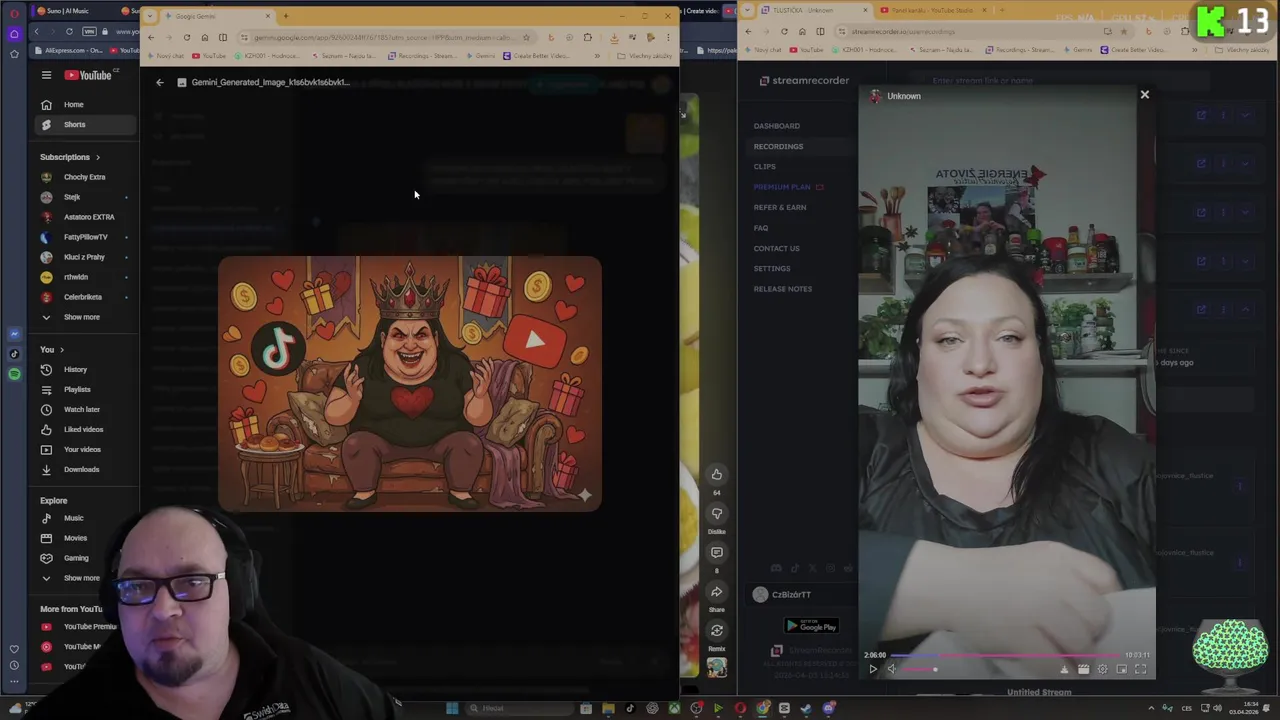This screenshot has width=1280, height=720.
Task: Open Celebrikteta subscription channel
Action: click(x=85, y=297)
